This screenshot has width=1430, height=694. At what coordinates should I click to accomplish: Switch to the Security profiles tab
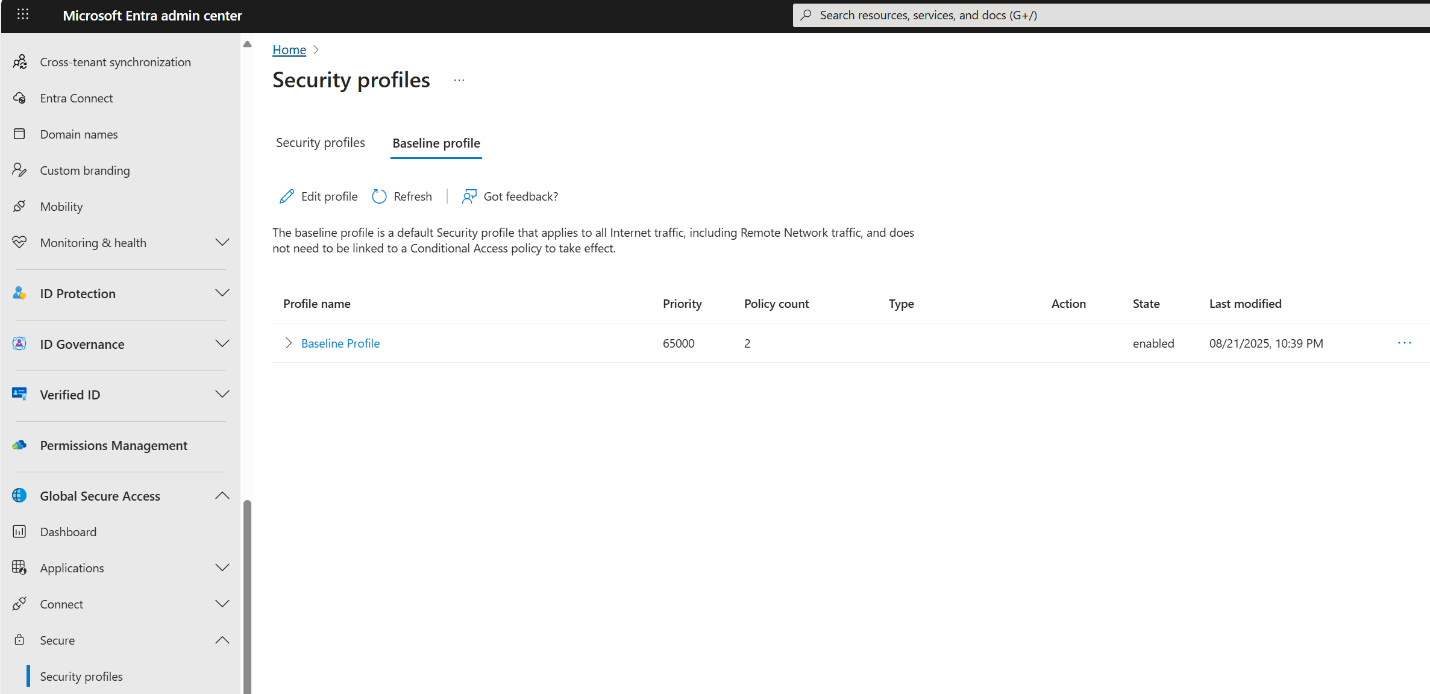click(x=320, y=143)
